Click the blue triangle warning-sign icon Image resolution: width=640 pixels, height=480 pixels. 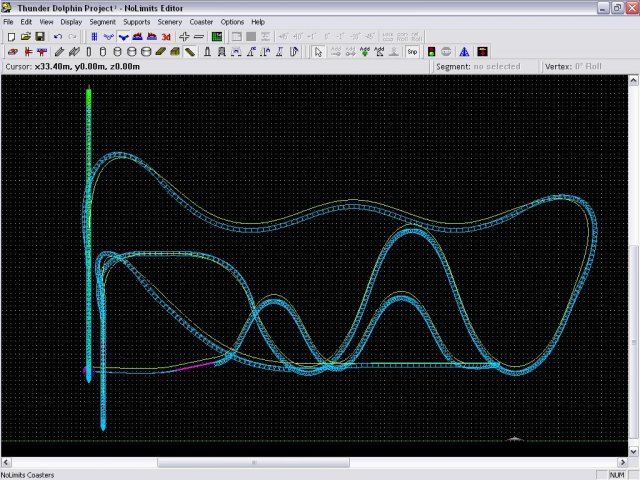tap(464, 52)
